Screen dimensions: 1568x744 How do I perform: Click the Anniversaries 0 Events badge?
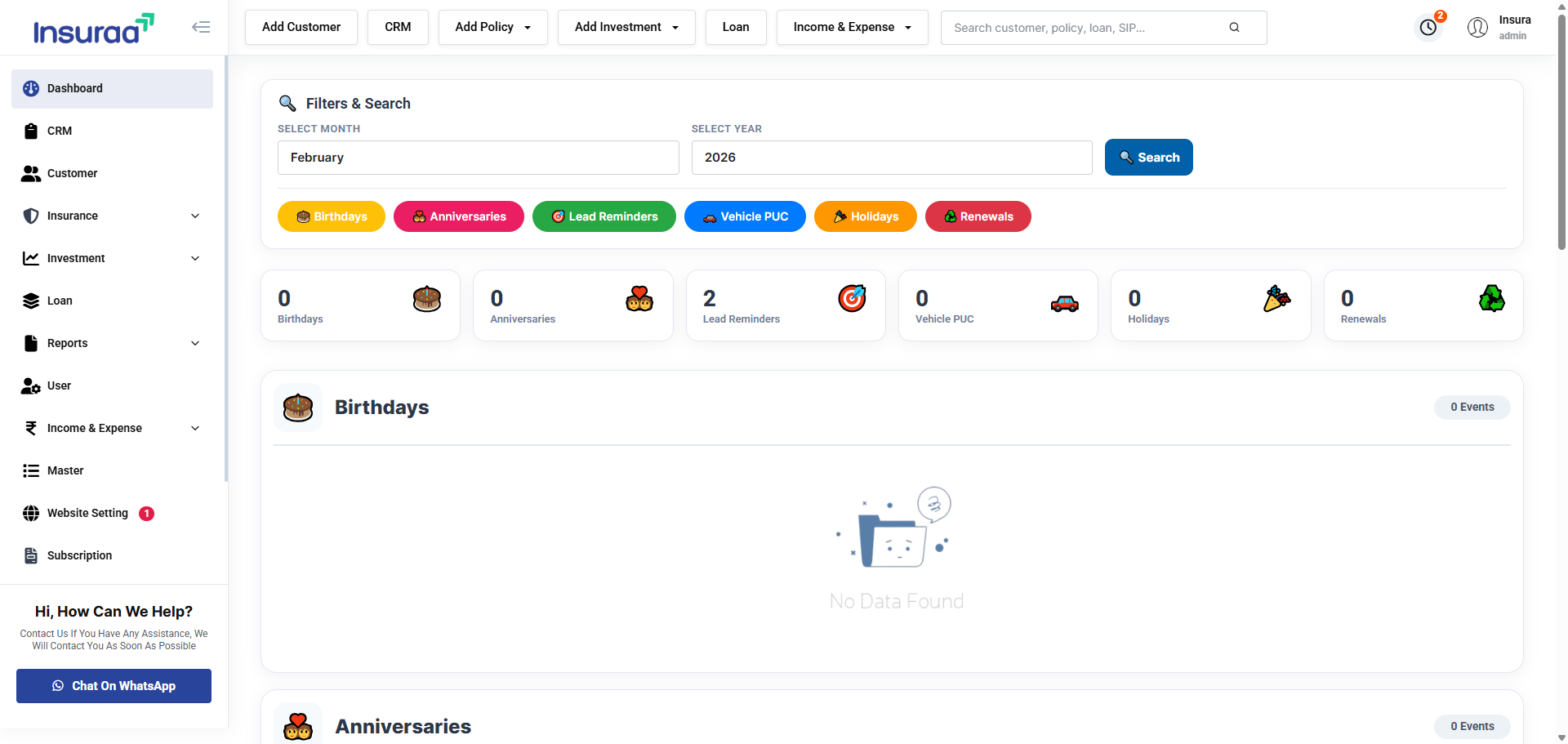[x=1472, y=726]
